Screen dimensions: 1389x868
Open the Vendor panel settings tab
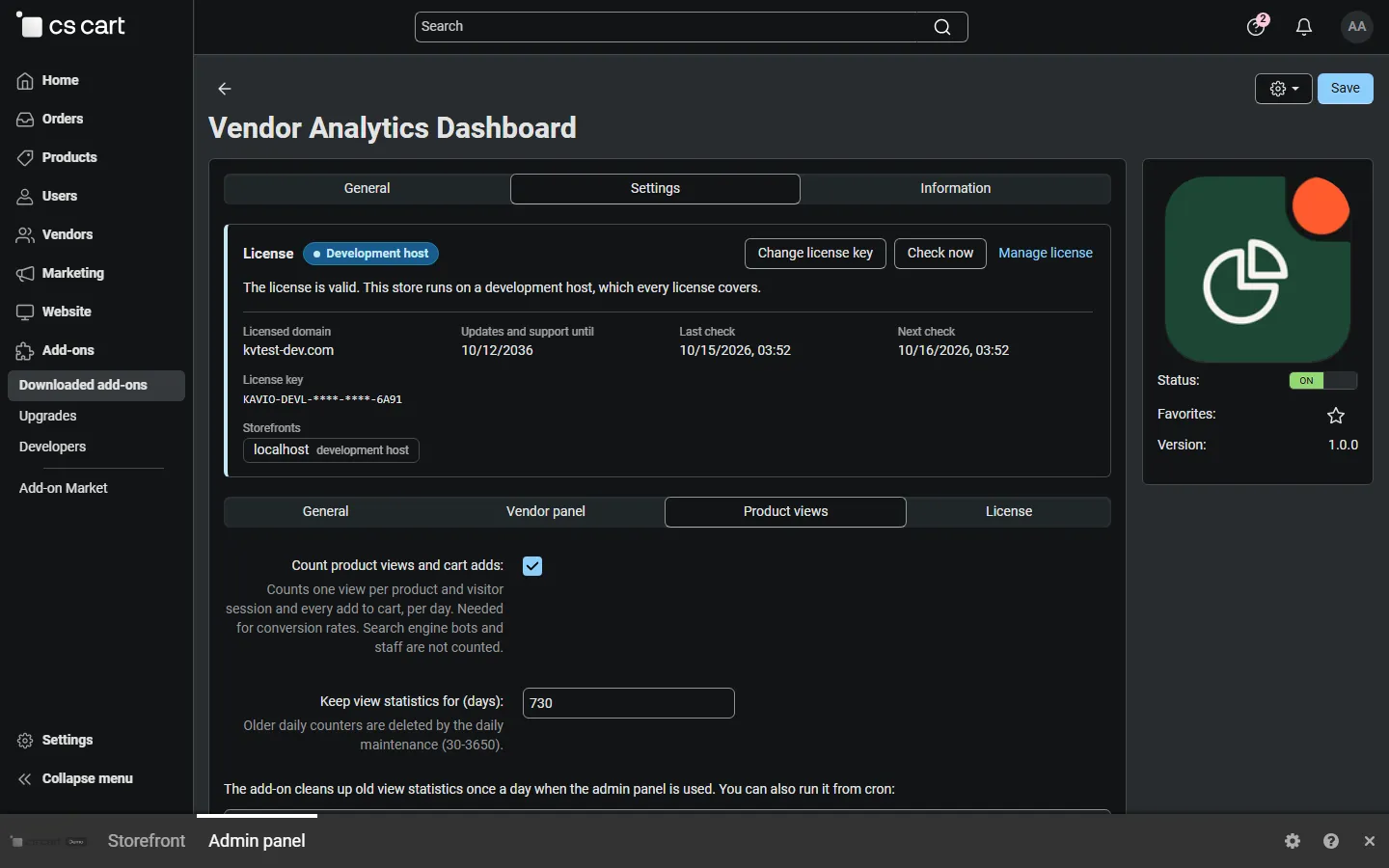click(546, 512)
